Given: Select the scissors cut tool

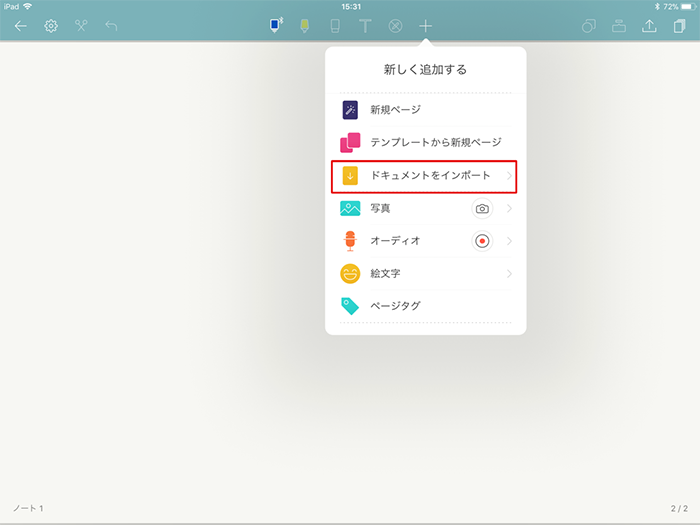Looking at the screenshot, I should pos(81,26).
